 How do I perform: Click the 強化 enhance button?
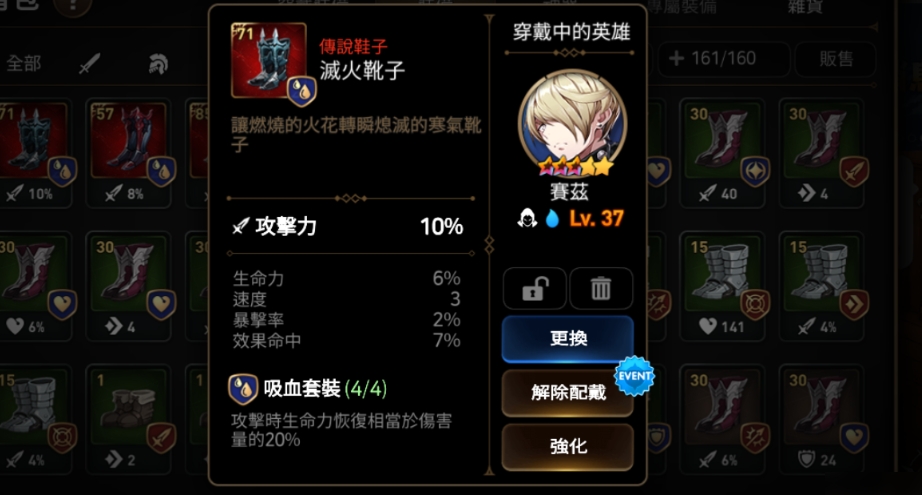click(x=567, y=446)
